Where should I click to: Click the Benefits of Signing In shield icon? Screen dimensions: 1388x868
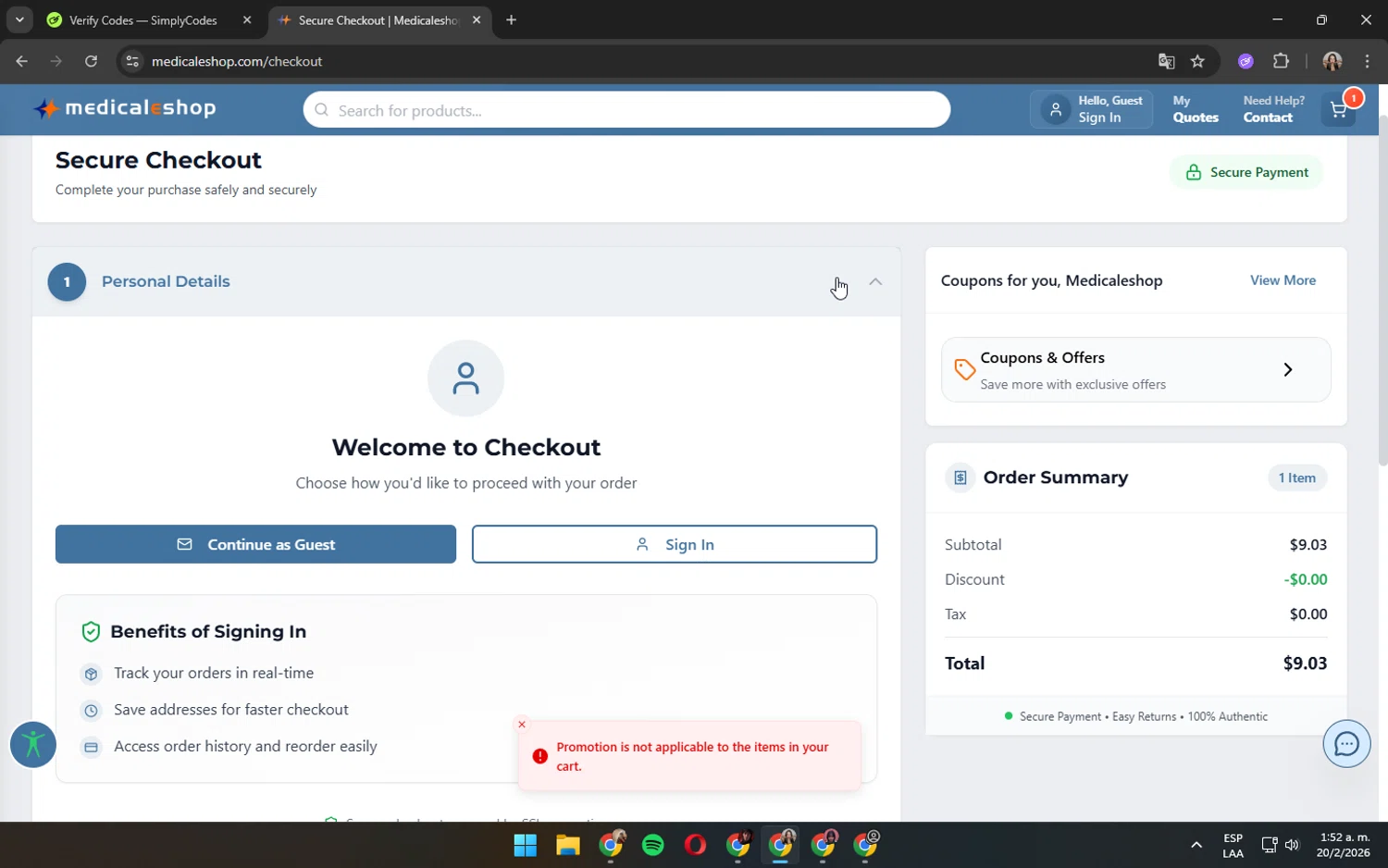(x=91, y=632)
